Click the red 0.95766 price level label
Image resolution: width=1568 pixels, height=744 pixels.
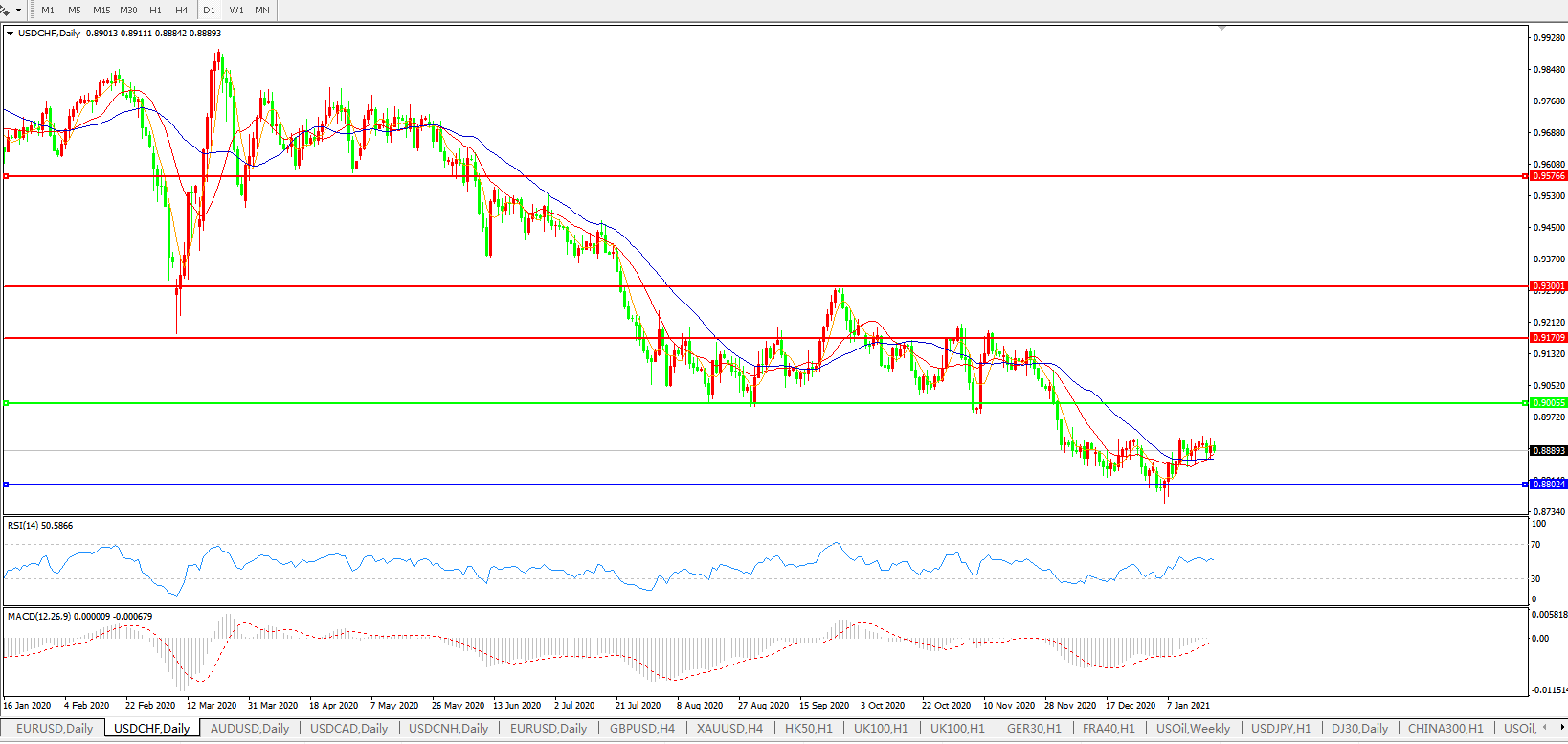1548,176
